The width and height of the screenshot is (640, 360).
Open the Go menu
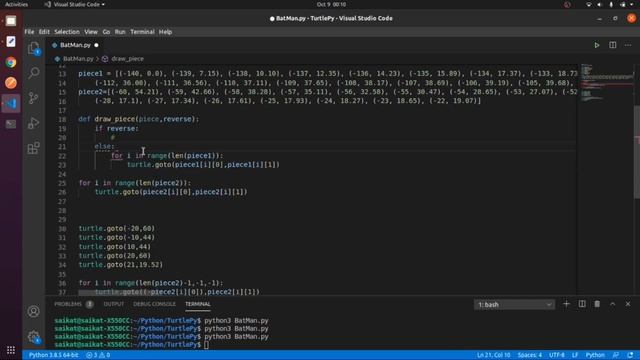tap(106, 32)
